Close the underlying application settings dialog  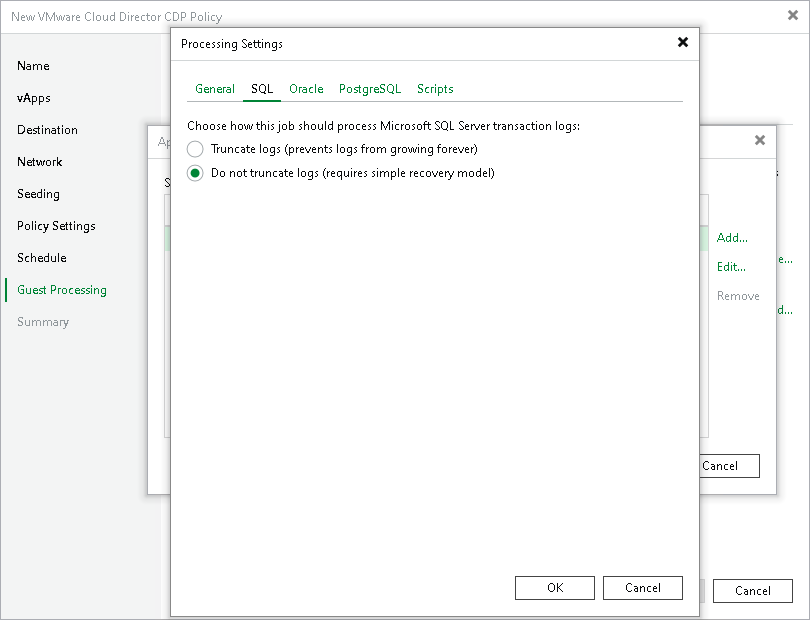(760, 141)
